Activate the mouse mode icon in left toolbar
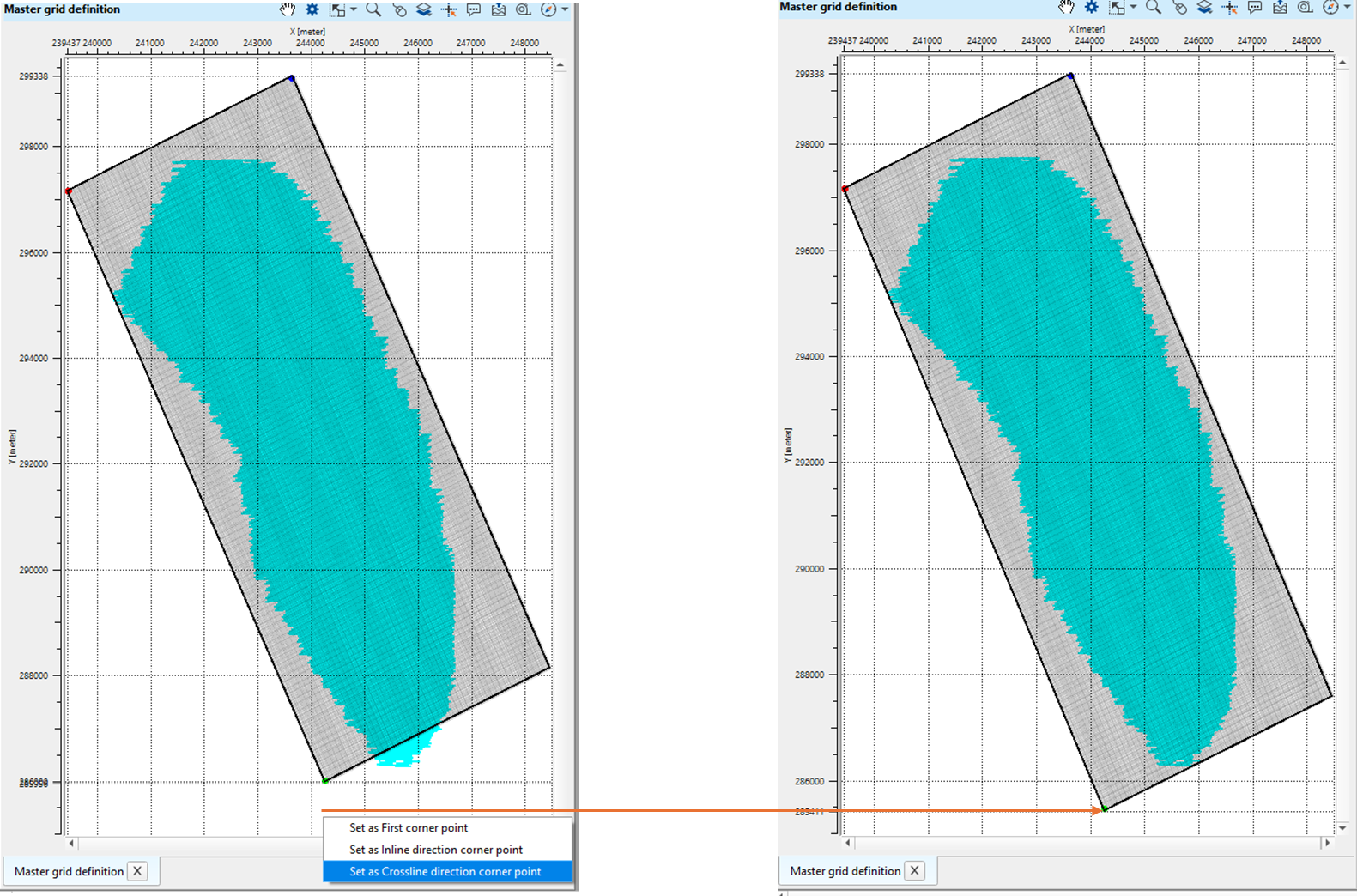Screen dimensions: 1357x896 pyautogui.click(x=399, y=9)
